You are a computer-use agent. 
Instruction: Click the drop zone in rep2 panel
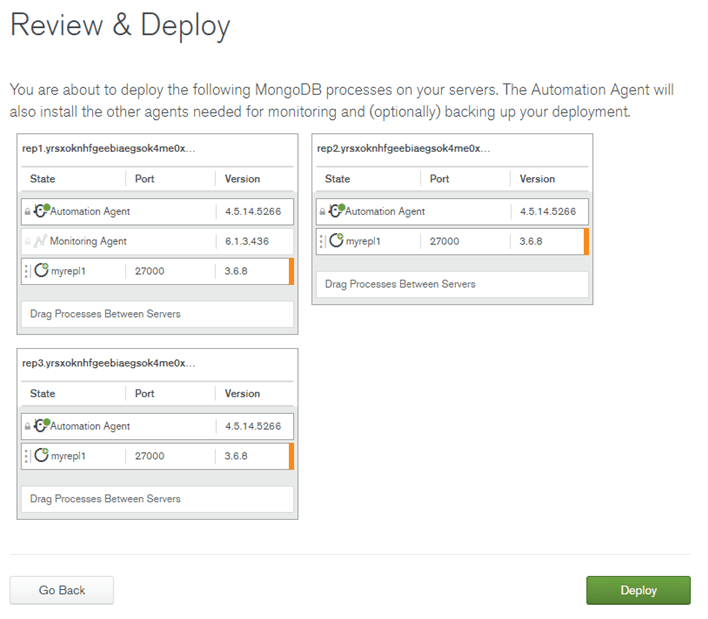coord(452,284)
